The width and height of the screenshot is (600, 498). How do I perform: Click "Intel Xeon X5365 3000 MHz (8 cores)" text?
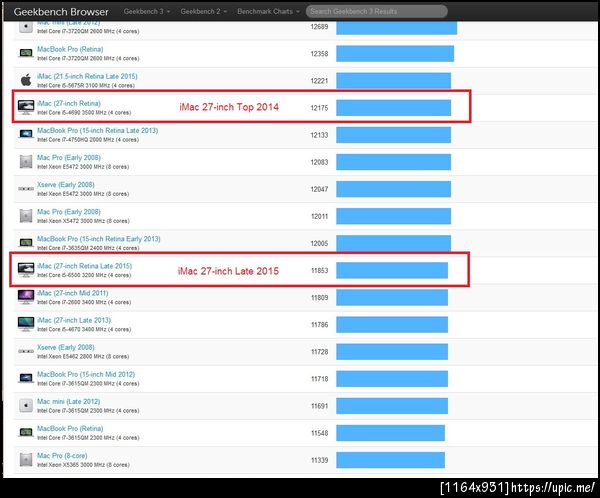click(x=83, y=465)
